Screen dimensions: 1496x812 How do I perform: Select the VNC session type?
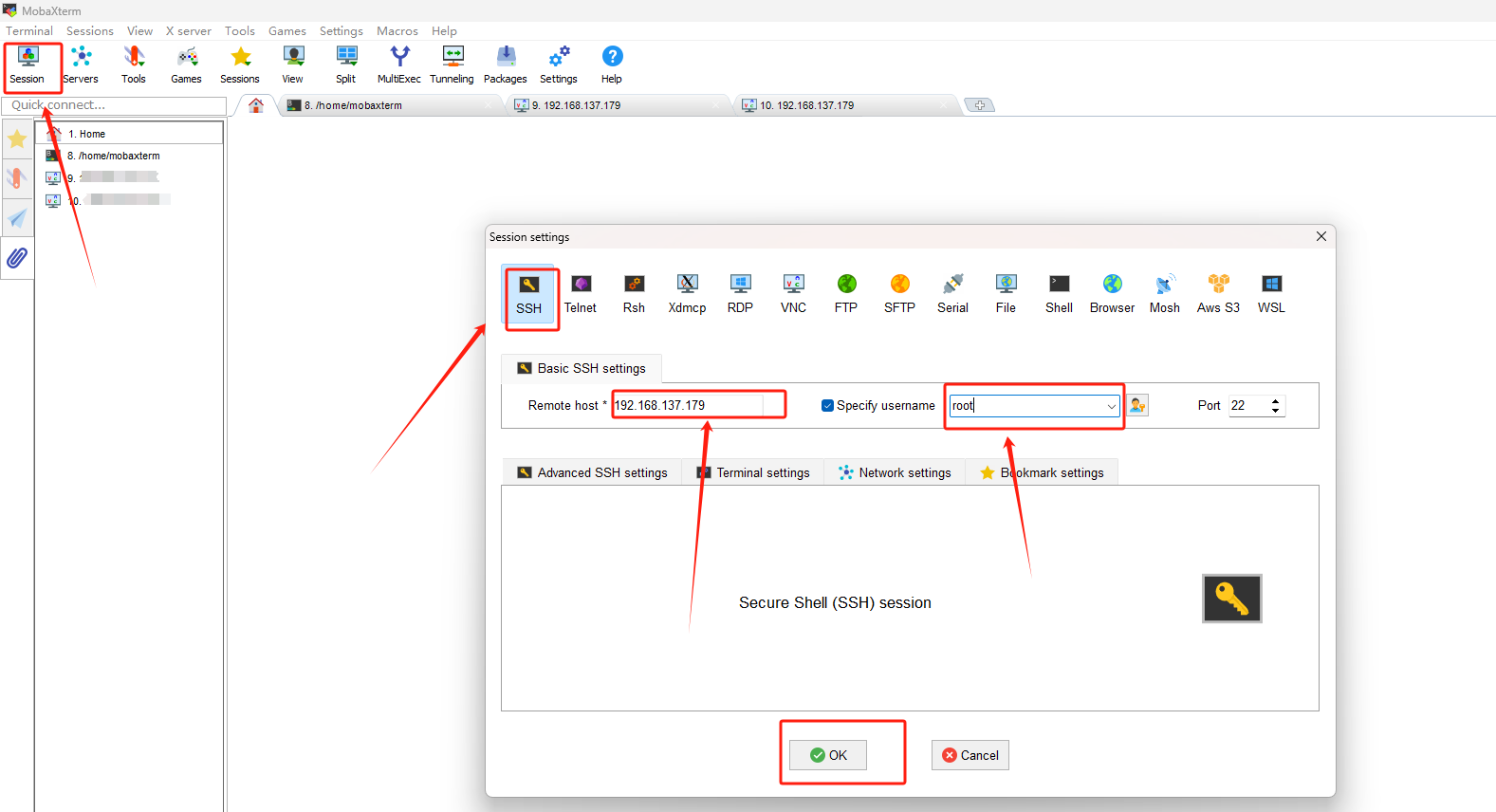click(x=793, y=295)
